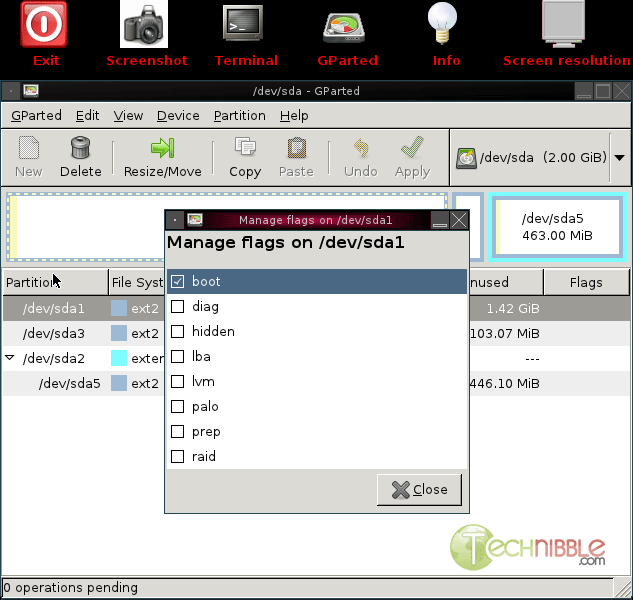Open the Help menu
The image size is (633, 600).
click(294, 116)
